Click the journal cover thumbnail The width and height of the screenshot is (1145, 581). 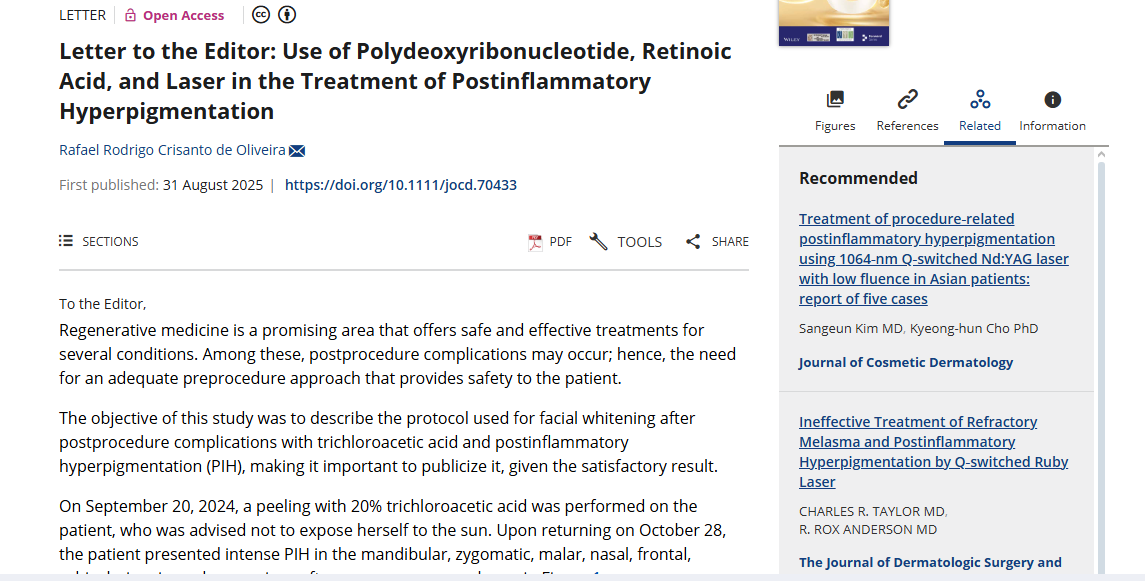(x=833, y=22)
